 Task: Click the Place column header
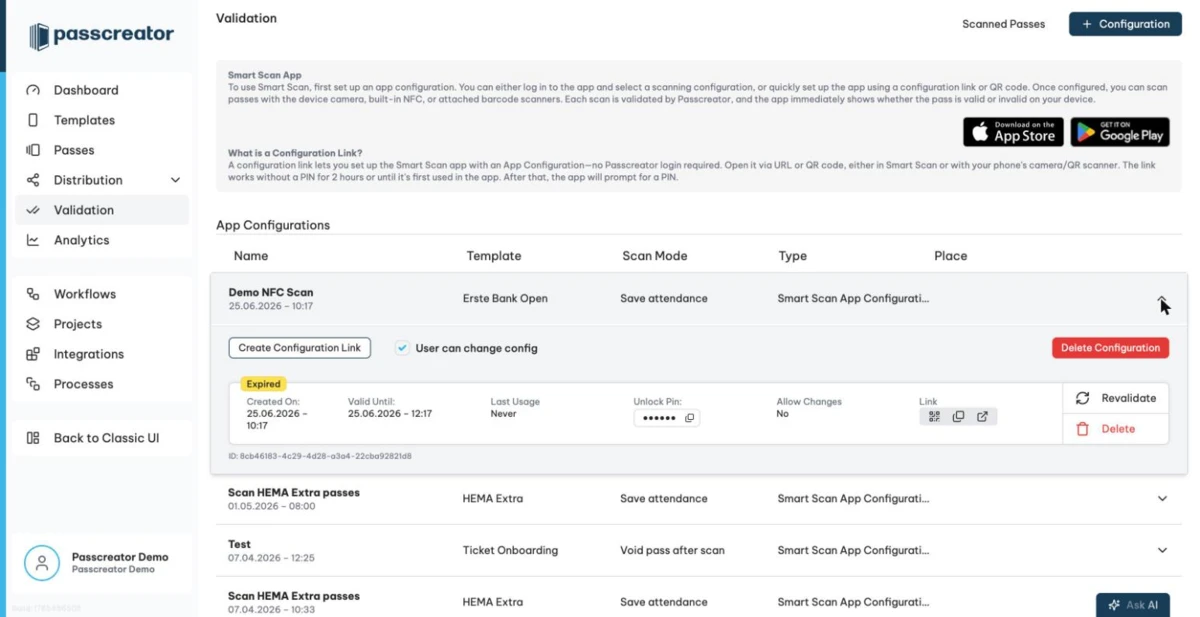pos(951,256)
